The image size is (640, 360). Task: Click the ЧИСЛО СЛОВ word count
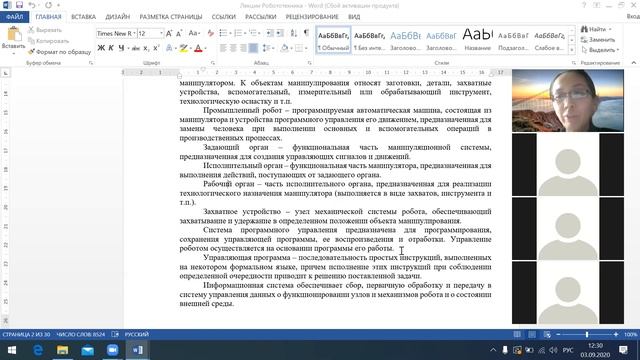pos(80,334)
